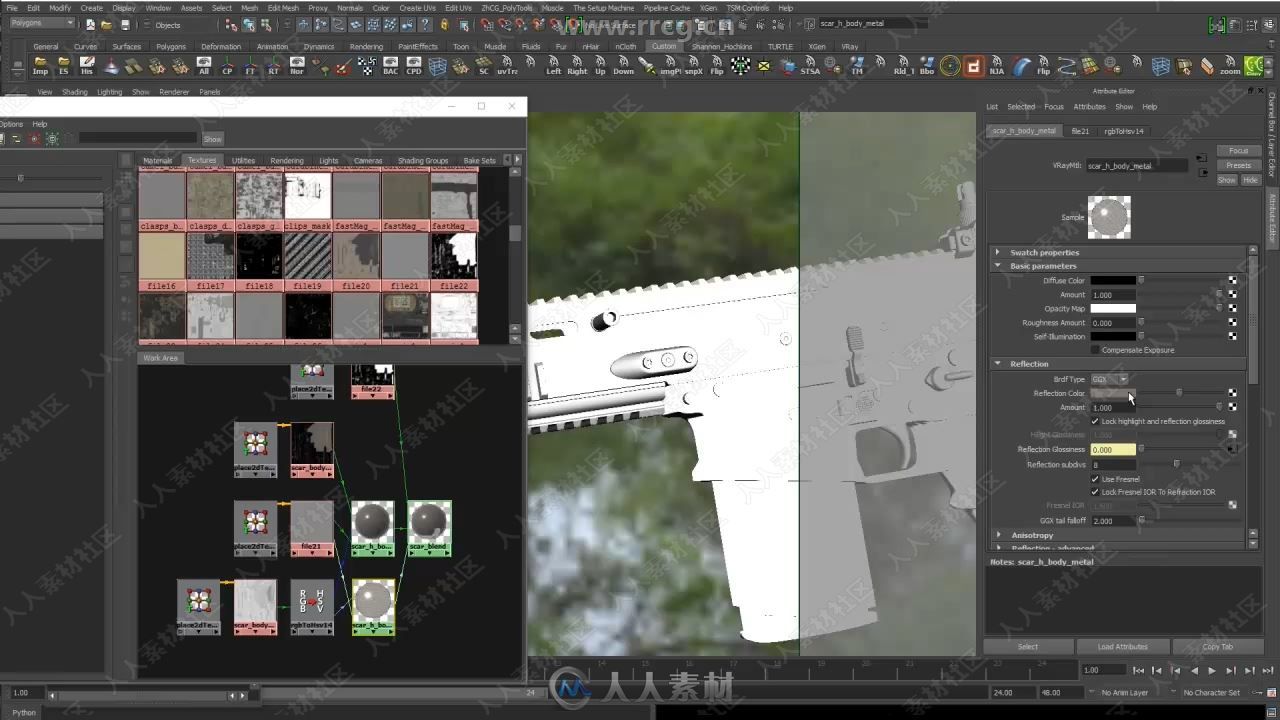Collapse the Basic parameters section
The image size is (1280, 720).
pos(998,266)
